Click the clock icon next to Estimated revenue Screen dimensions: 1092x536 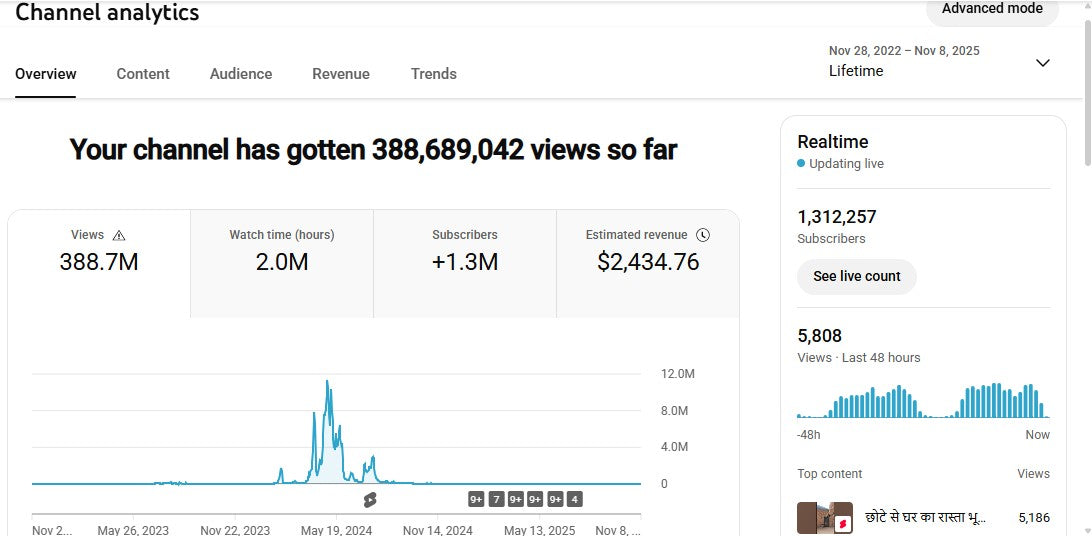coord(703,235)
